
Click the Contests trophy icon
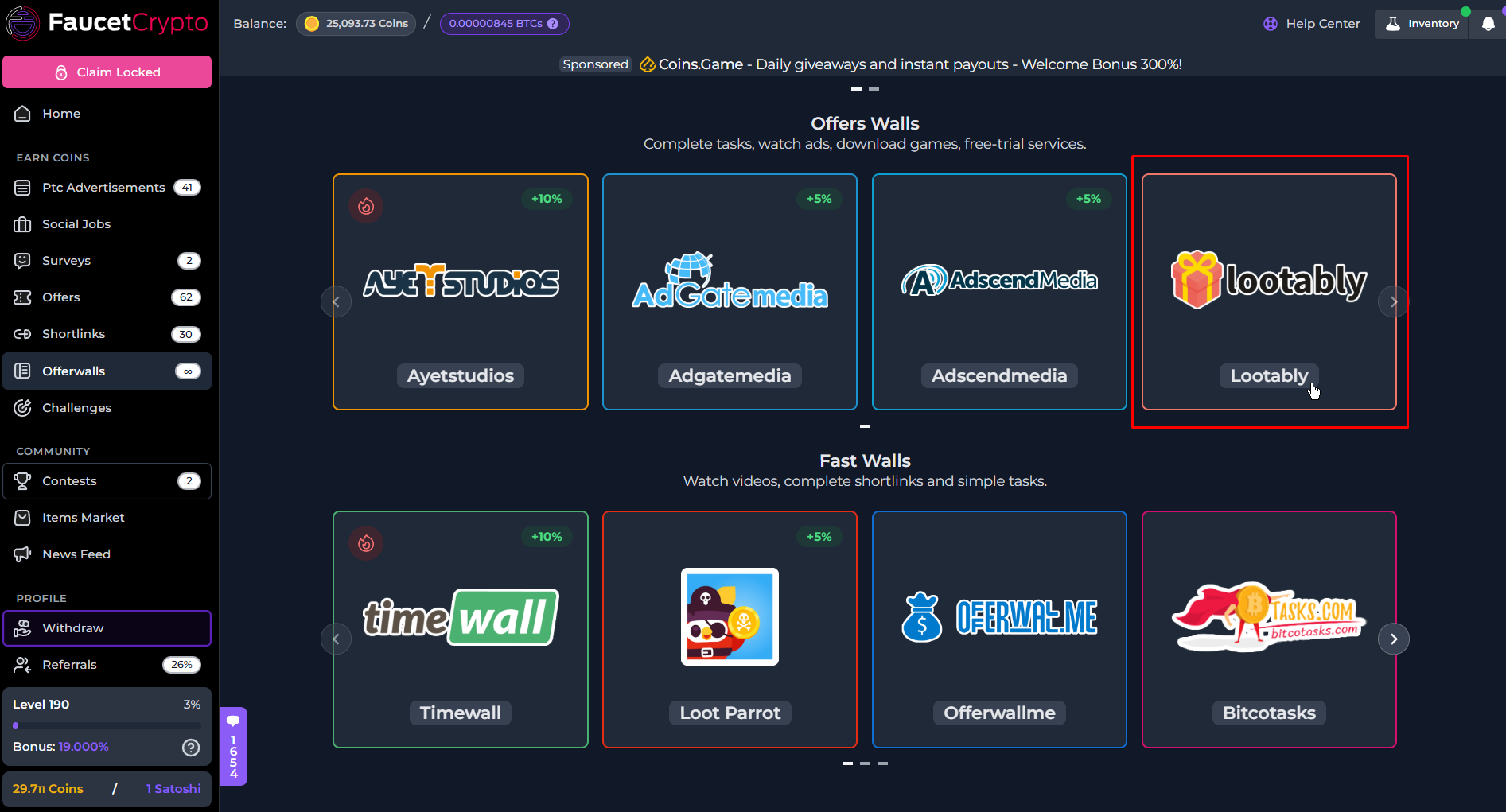[22, 481]
